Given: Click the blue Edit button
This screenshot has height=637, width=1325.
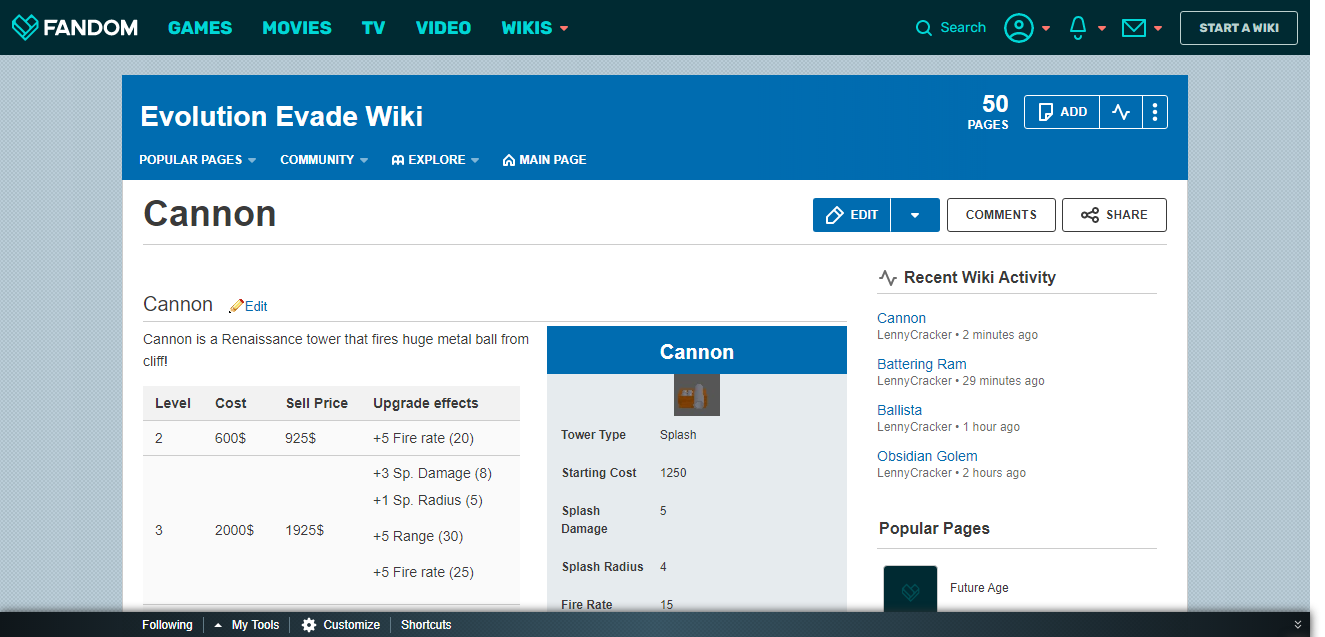Looking at the screenshot, I should pyautogui.click(x=852, y=215).
